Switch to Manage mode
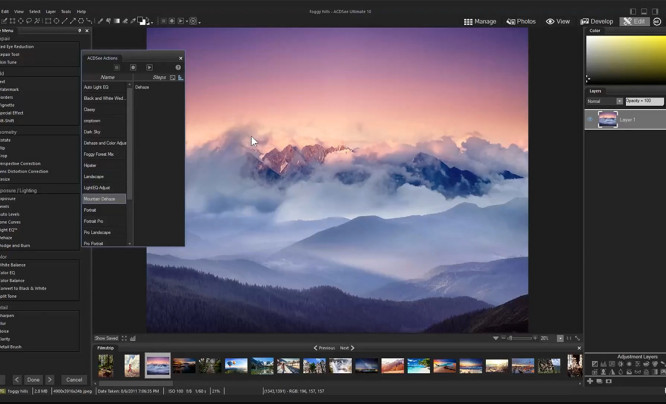The width and height of the screenshot is (666, 404). point(480,22)
